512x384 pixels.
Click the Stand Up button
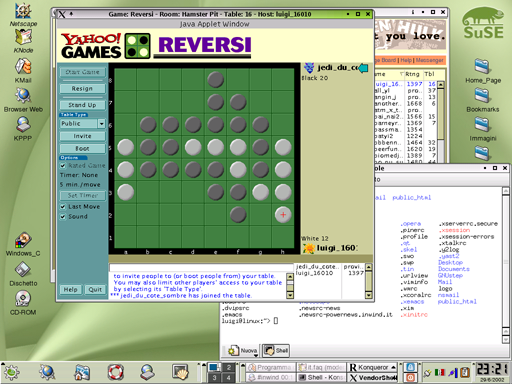point(82,105)
